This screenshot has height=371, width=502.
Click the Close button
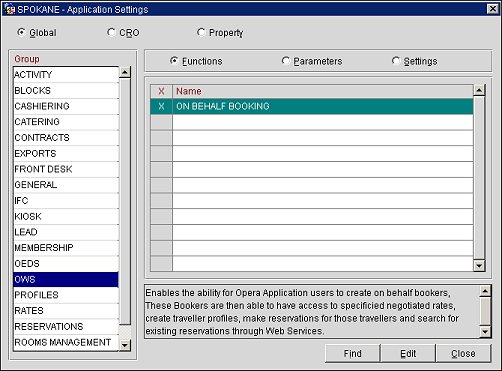[463, 353]
